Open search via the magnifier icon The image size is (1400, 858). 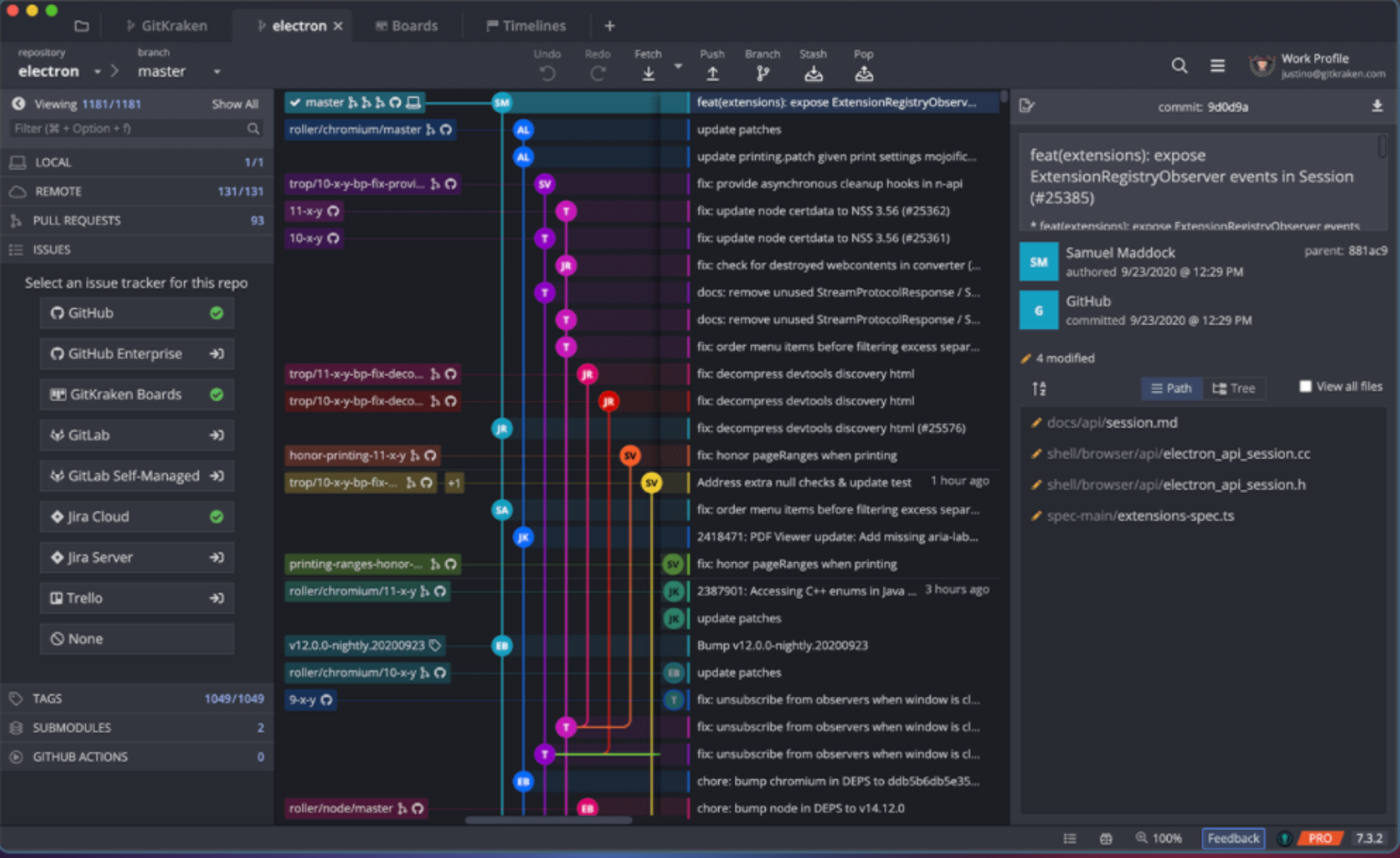(x=1179, y=65)
